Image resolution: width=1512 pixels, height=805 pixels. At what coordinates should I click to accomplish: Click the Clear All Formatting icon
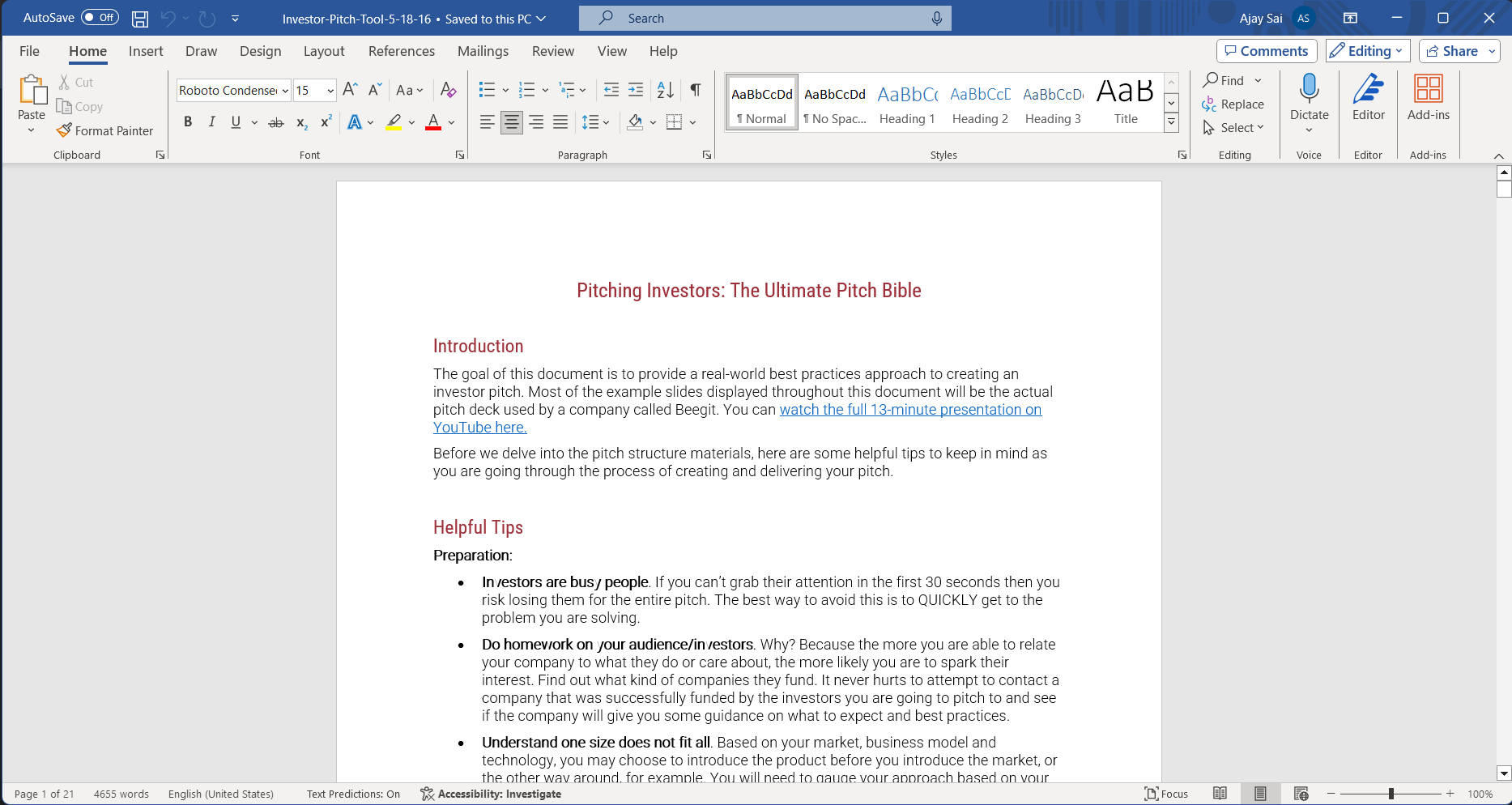point(448,90)
